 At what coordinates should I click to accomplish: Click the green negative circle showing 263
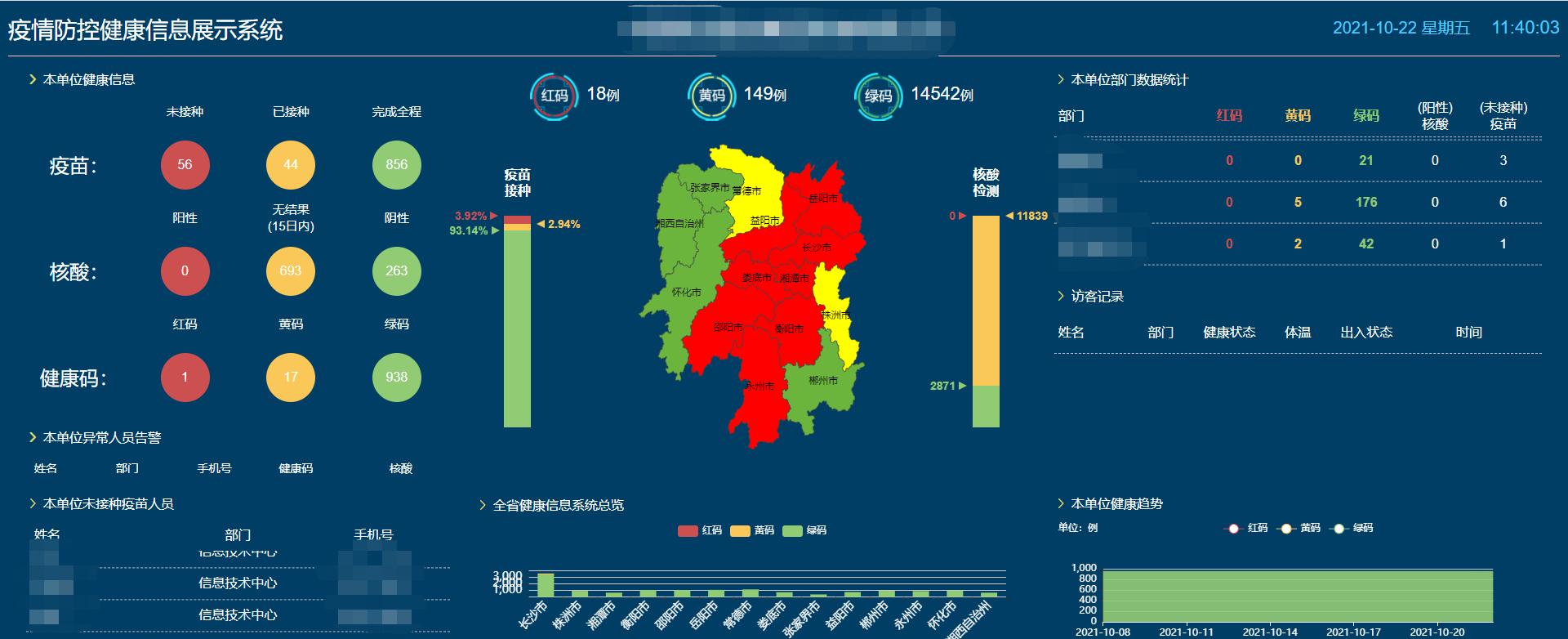pos(397,270)
